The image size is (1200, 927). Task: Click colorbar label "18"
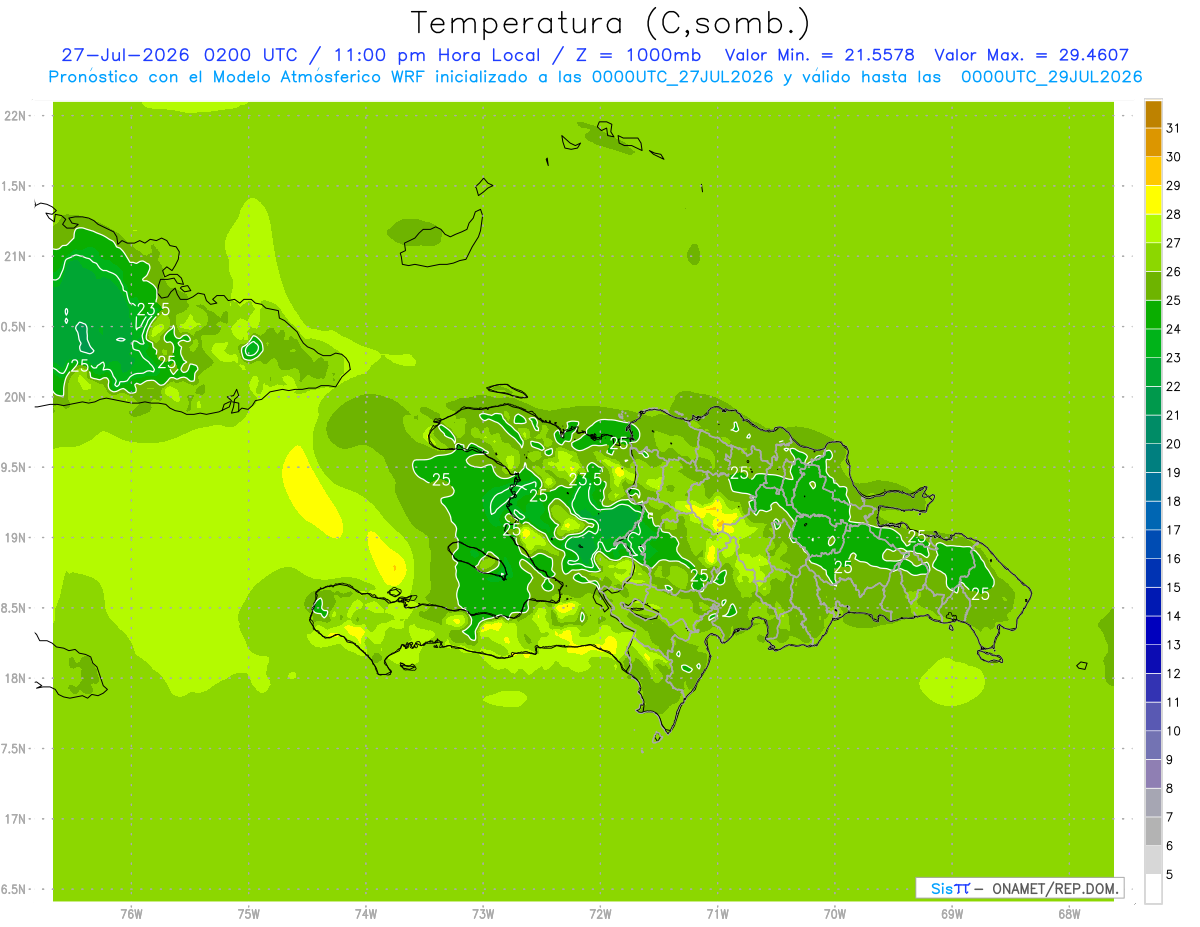coord(1173,501)
